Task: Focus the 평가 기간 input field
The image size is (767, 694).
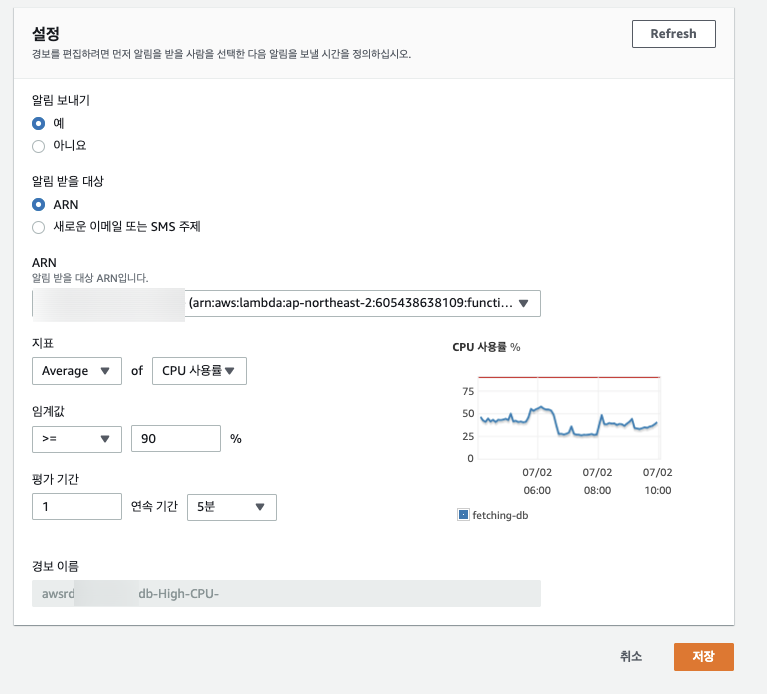Action: [77, 507]
